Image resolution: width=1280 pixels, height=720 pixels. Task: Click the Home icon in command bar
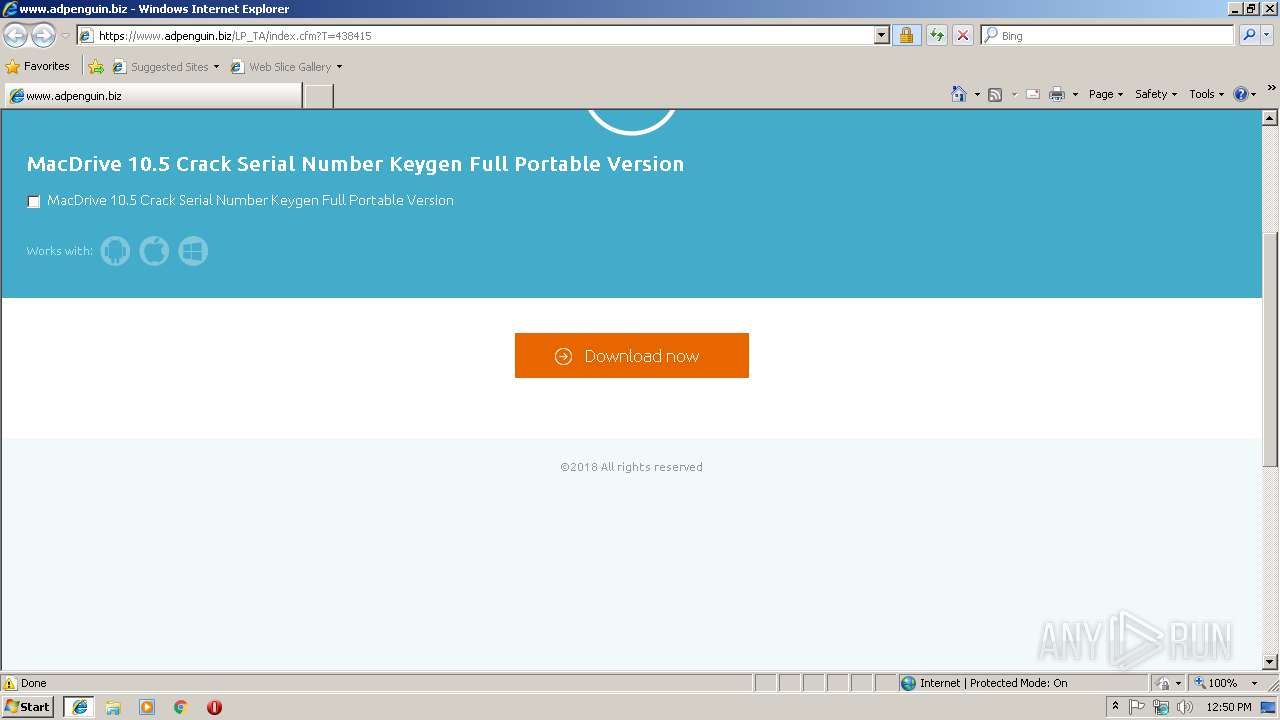(x=959, y=94)
